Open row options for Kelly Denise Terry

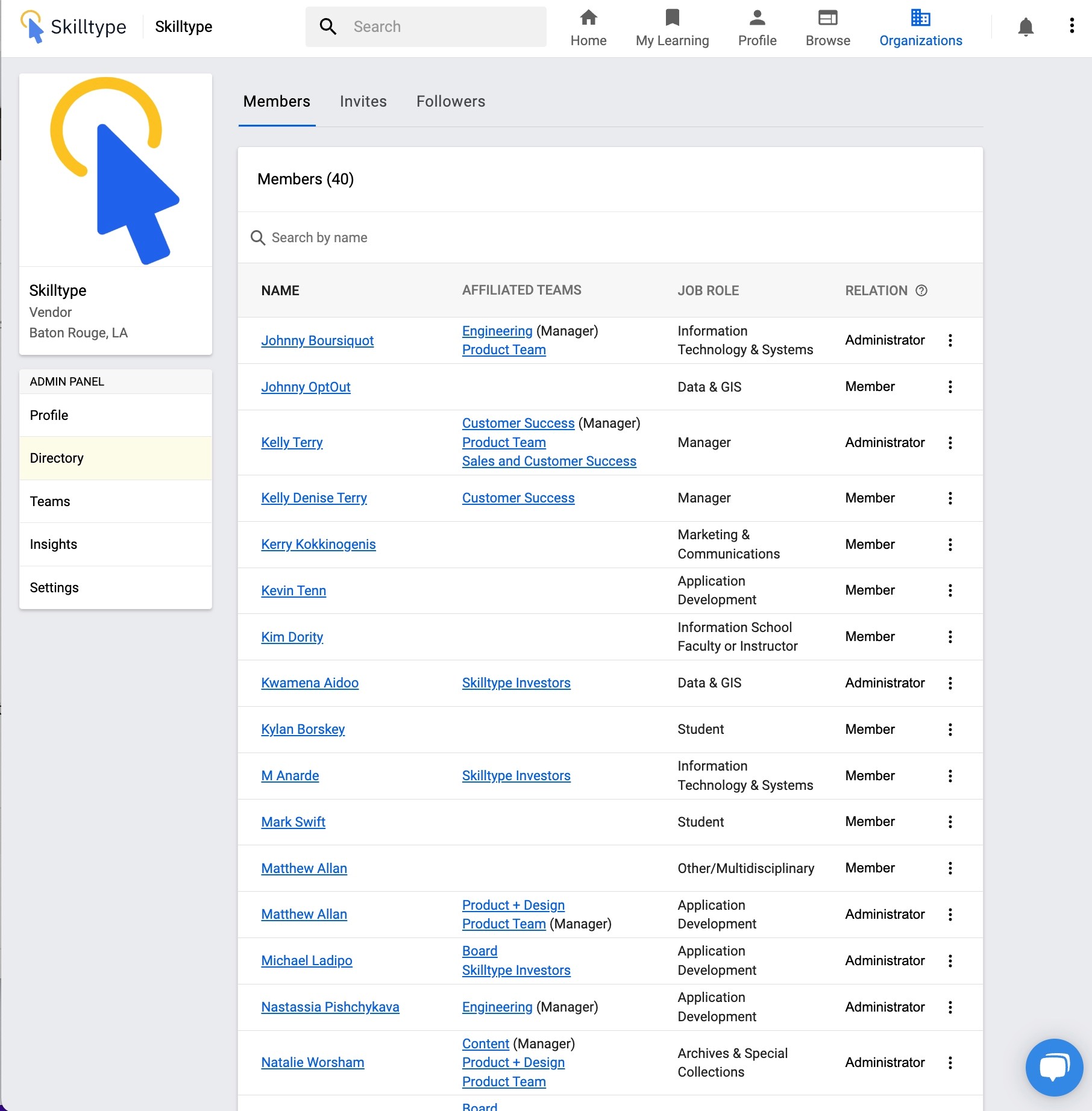tap(950, 498)
